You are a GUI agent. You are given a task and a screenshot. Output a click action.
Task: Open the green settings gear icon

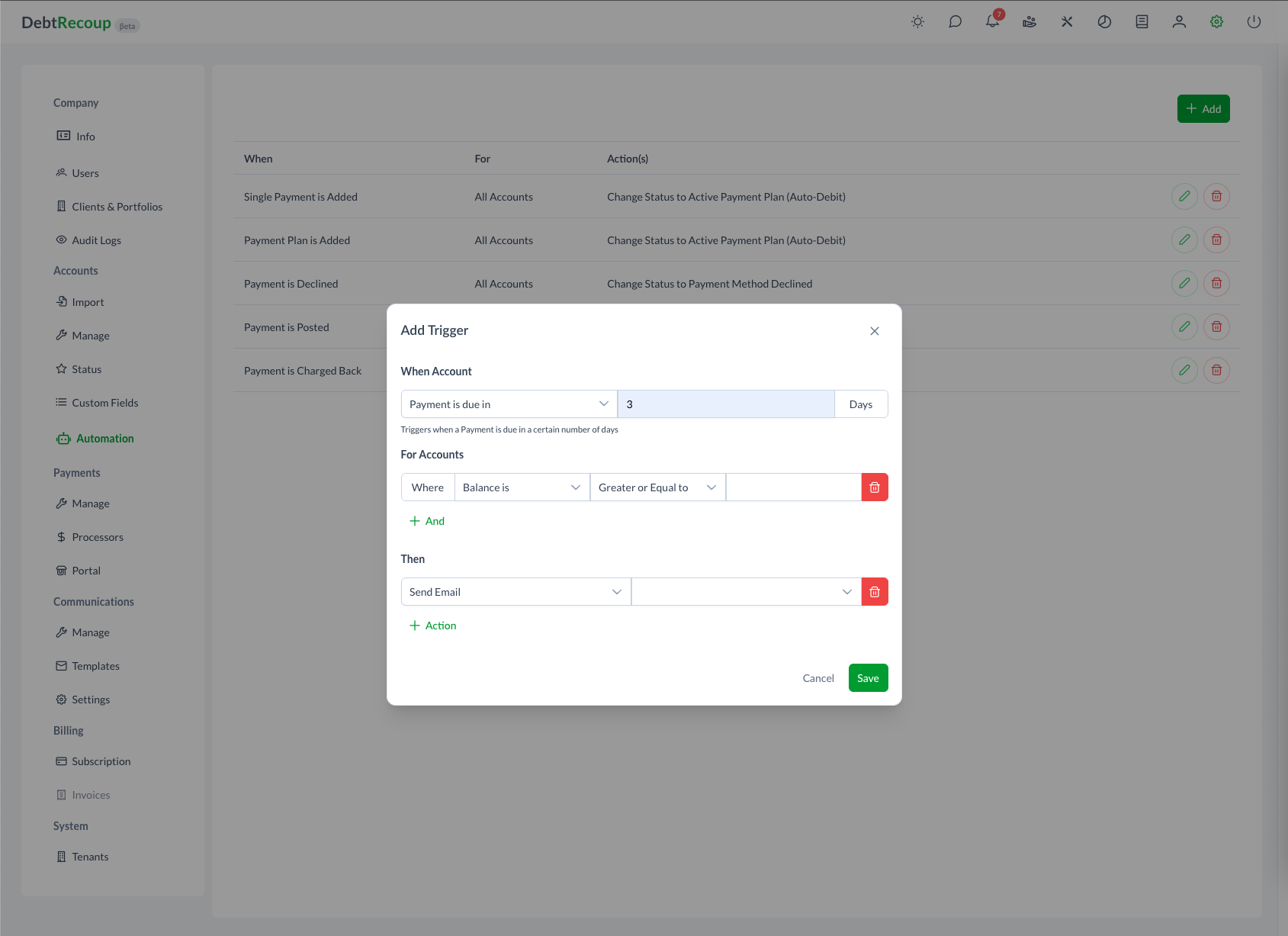pos(1216,22)
